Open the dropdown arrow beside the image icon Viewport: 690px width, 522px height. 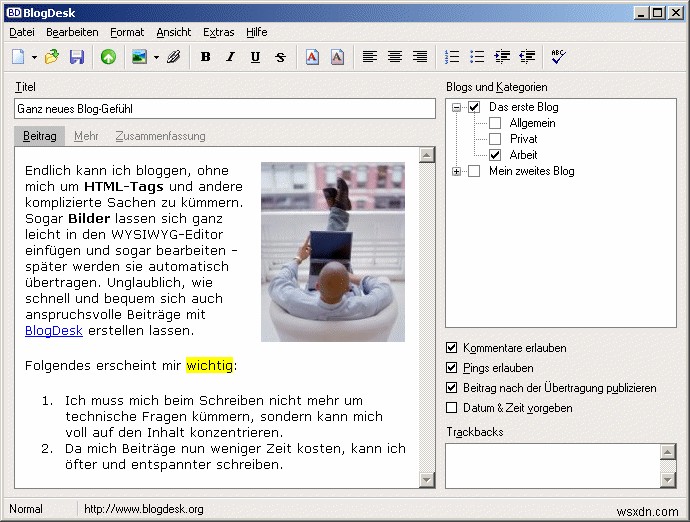pos(156,57)
